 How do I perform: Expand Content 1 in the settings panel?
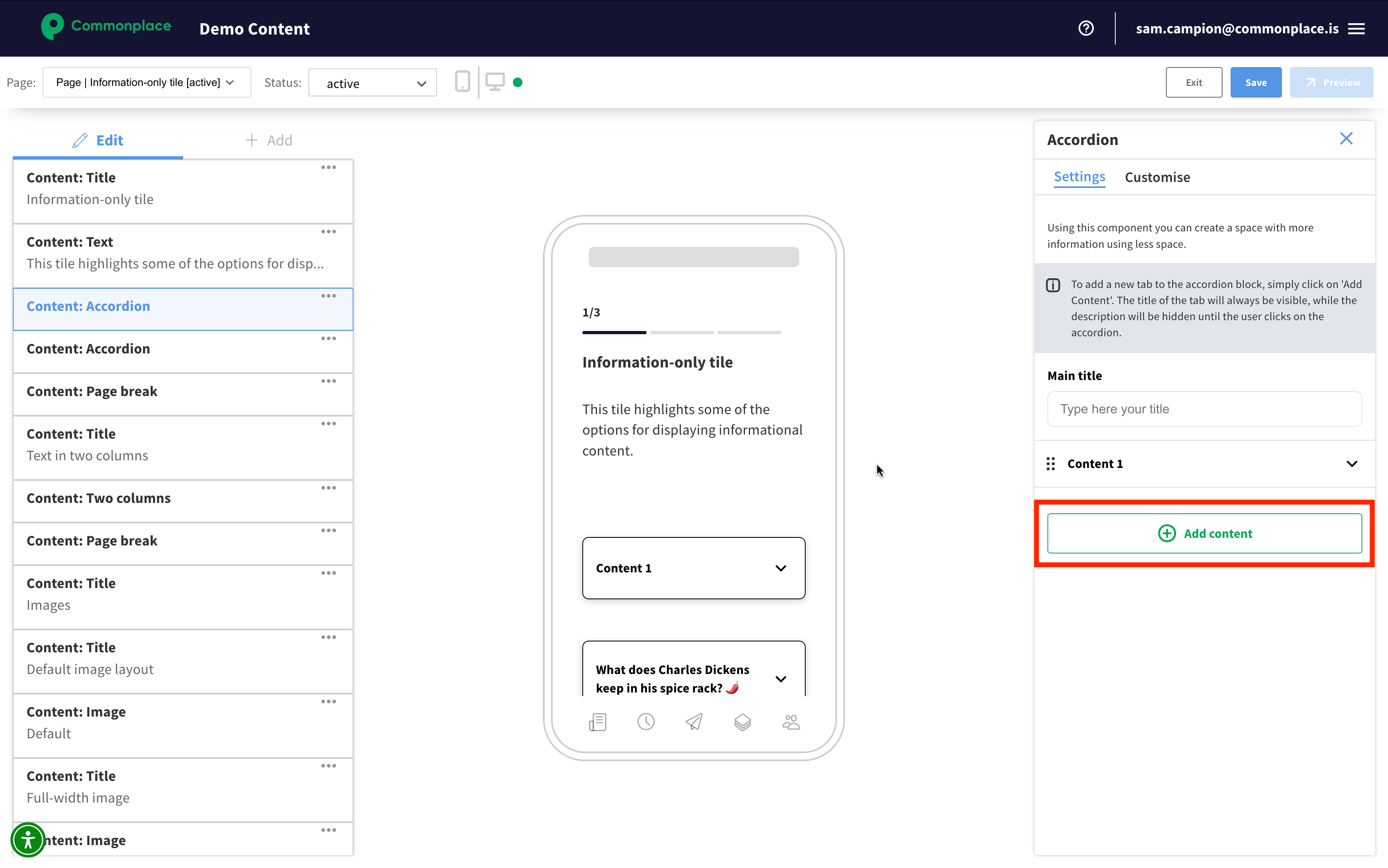pos(1351,463)
